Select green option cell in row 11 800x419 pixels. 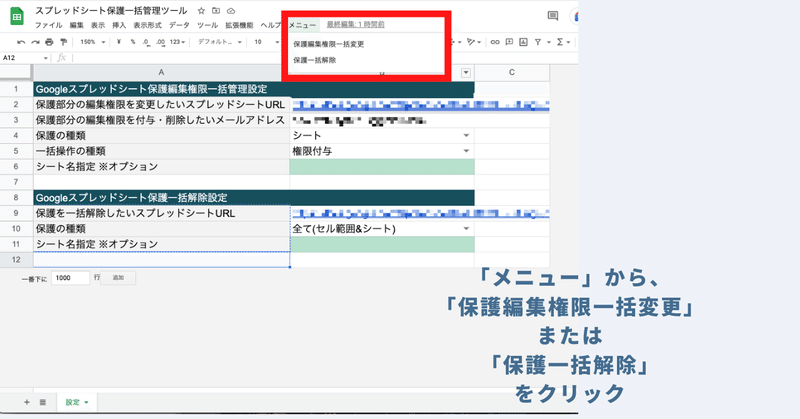(x=382, y=244)
